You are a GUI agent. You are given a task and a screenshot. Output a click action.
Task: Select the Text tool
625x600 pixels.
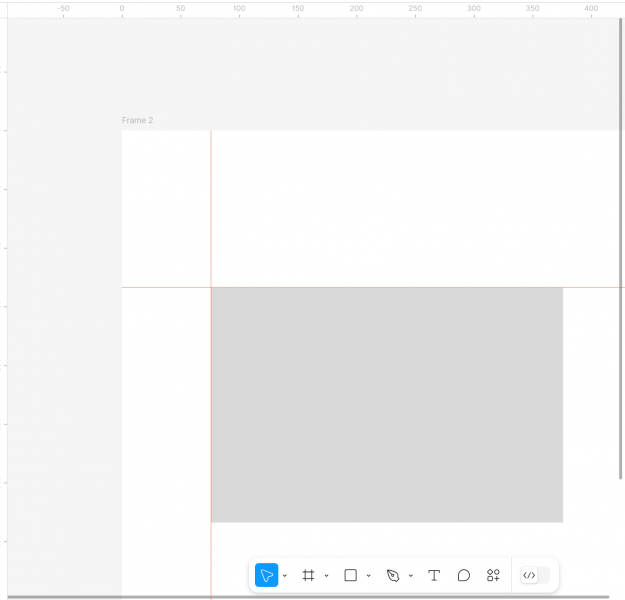tap(434, 575)
